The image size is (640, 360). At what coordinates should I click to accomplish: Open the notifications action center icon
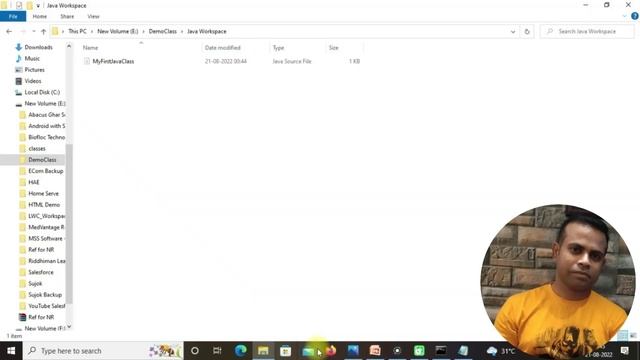click(x=625, y=351)
